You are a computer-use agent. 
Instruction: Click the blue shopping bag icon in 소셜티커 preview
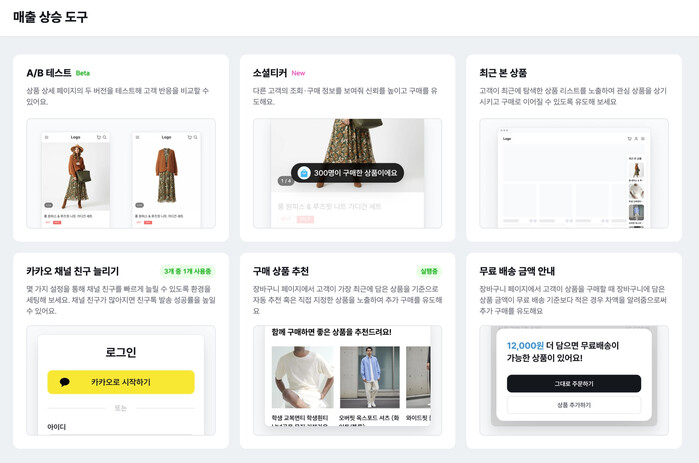click(x=304, y=172)
